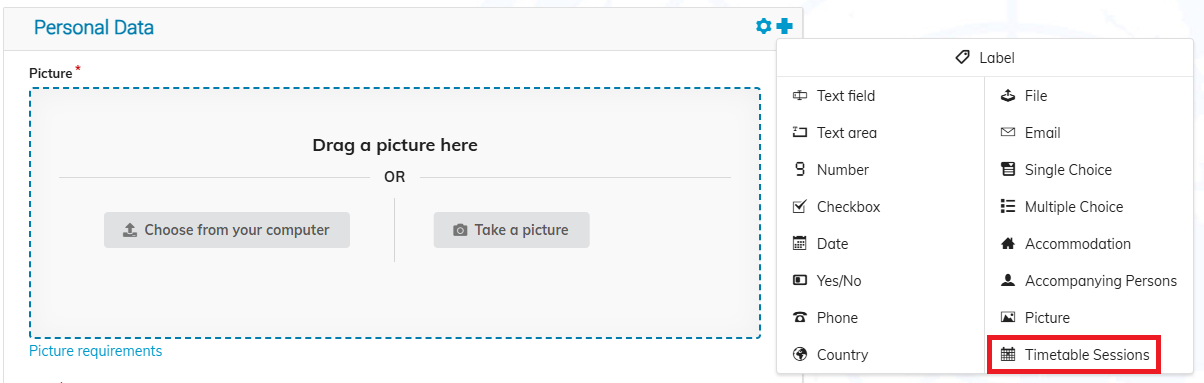Choose the Text area field type

pyautogui.click(x=881, y=133)
